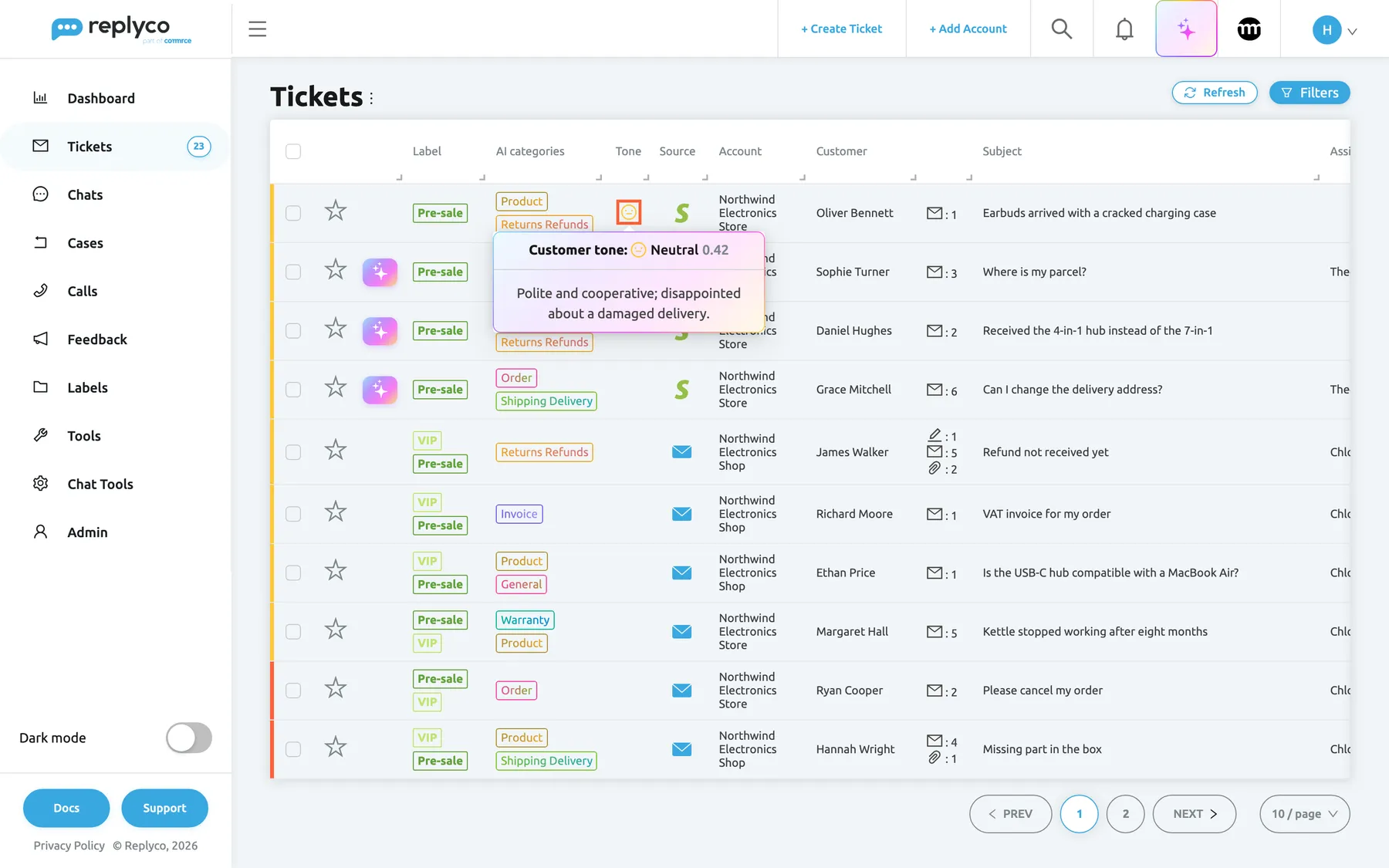Click the neutral tone face on Oliver Bennett row
Screen dimensions: 1389x868
click(629, 212)
